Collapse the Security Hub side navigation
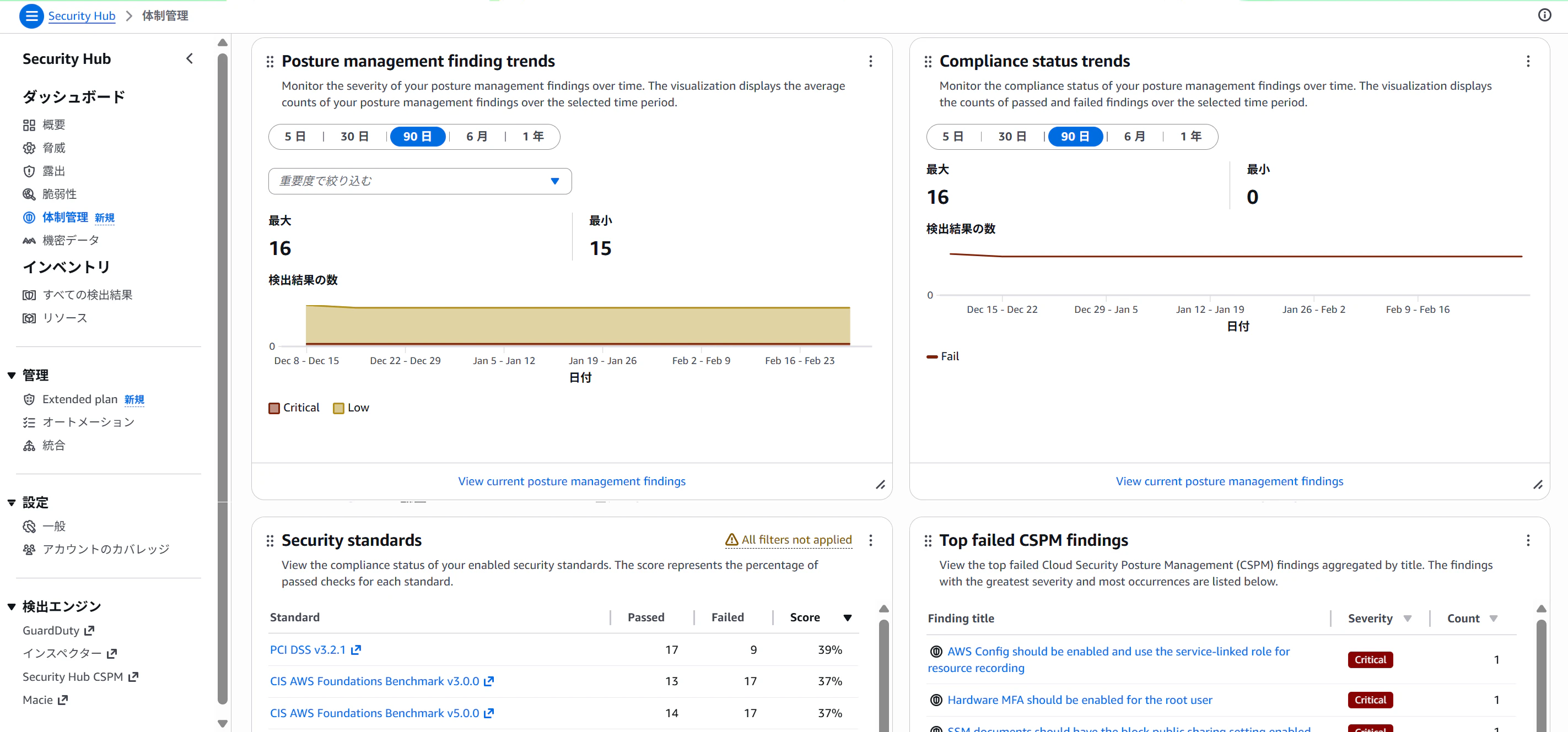The width and height of the screenshot is (1568, 732). [189, 58]
